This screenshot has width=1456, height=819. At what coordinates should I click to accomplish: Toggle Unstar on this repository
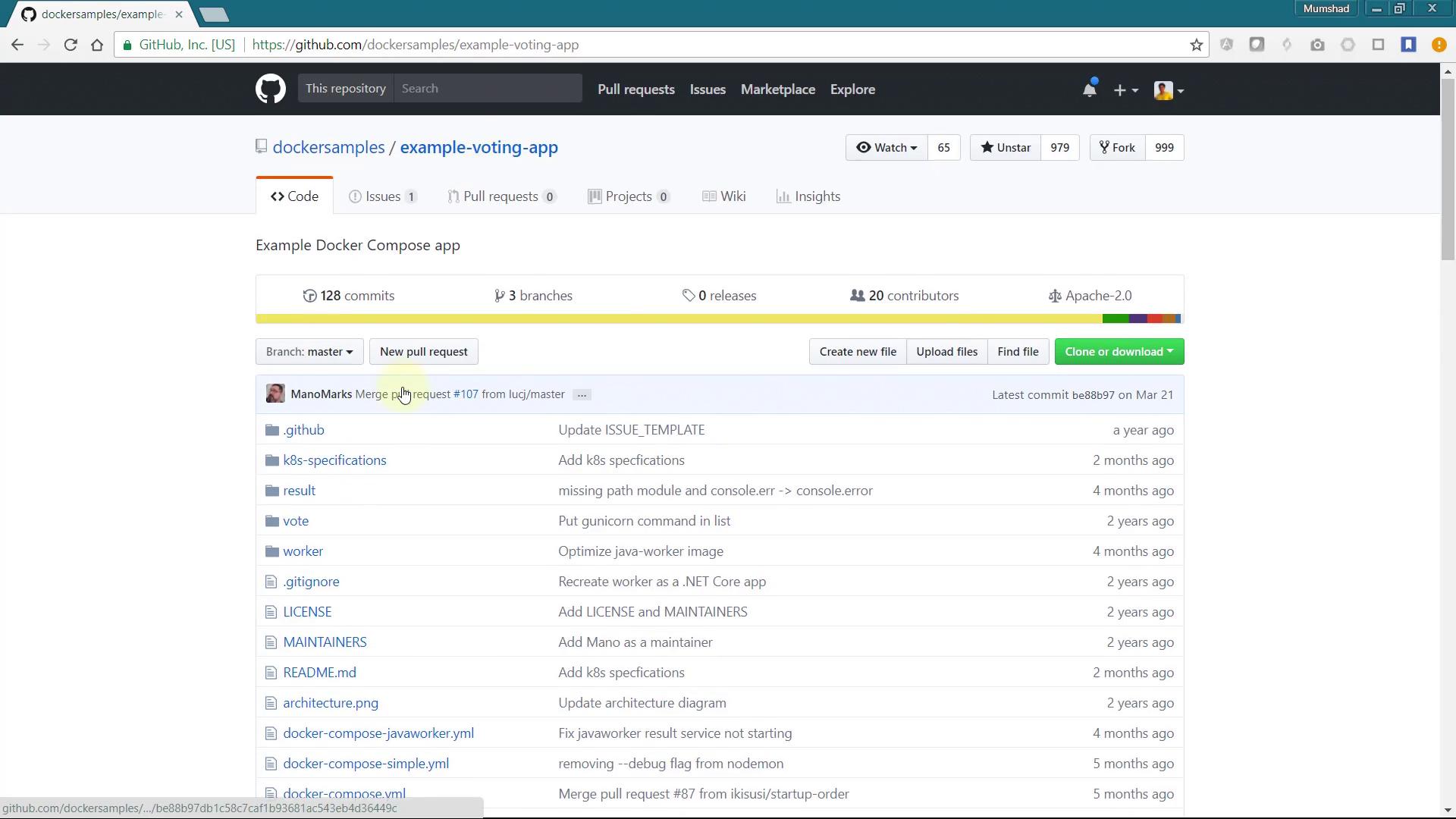click(x=1006, y=148)
